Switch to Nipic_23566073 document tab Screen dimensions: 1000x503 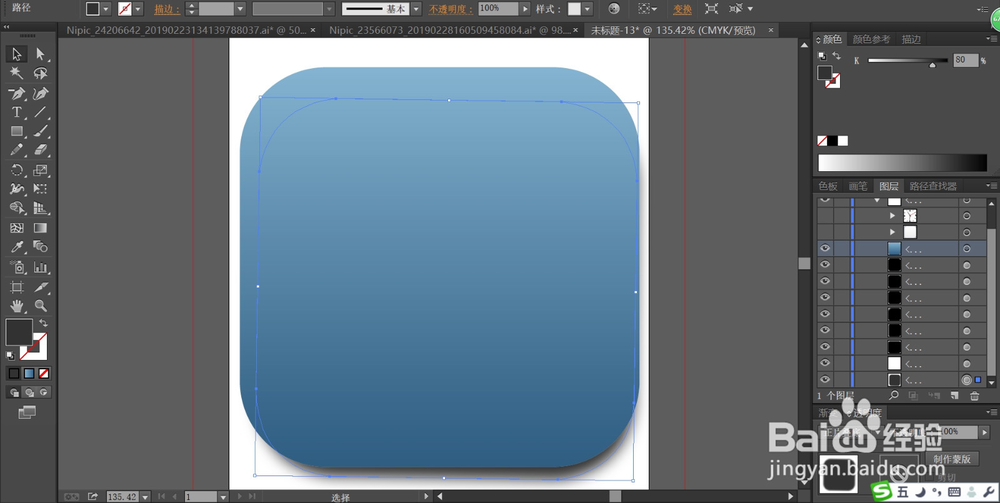click(451, 30)
